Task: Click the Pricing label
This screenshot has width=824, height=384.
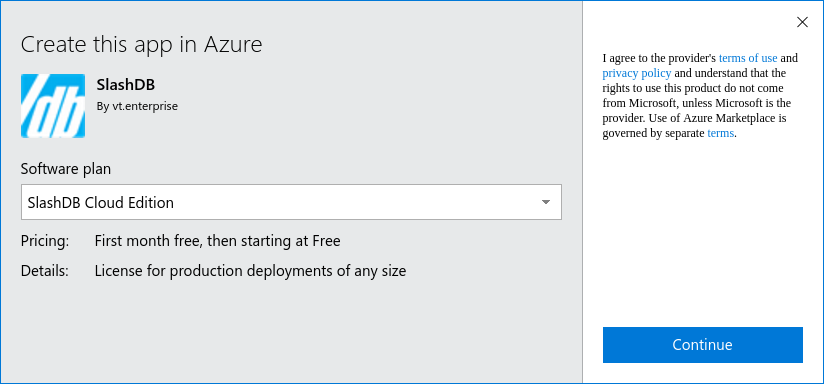Action: pyautogui.click(x=45, y=241)
